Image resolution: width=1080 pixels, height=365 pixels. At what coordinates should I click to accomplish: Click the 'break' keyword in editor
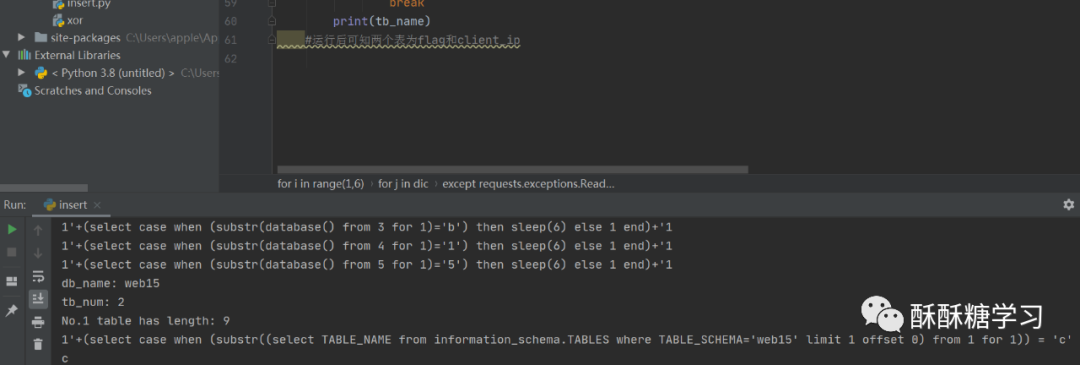406,3
